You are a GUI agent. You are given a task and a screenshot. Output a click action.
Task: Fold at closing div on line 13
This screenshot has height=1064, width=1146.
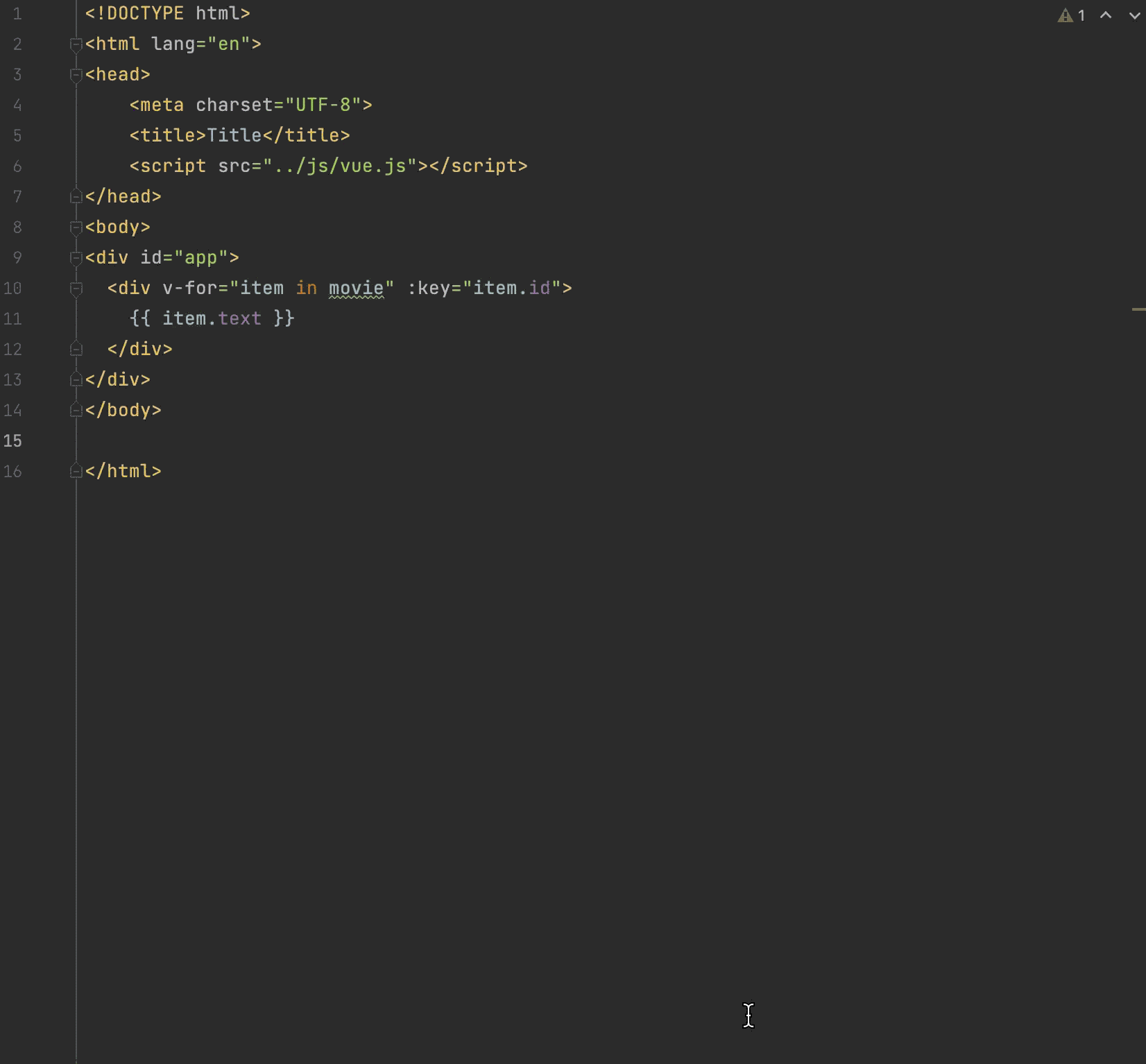(76, 380)
